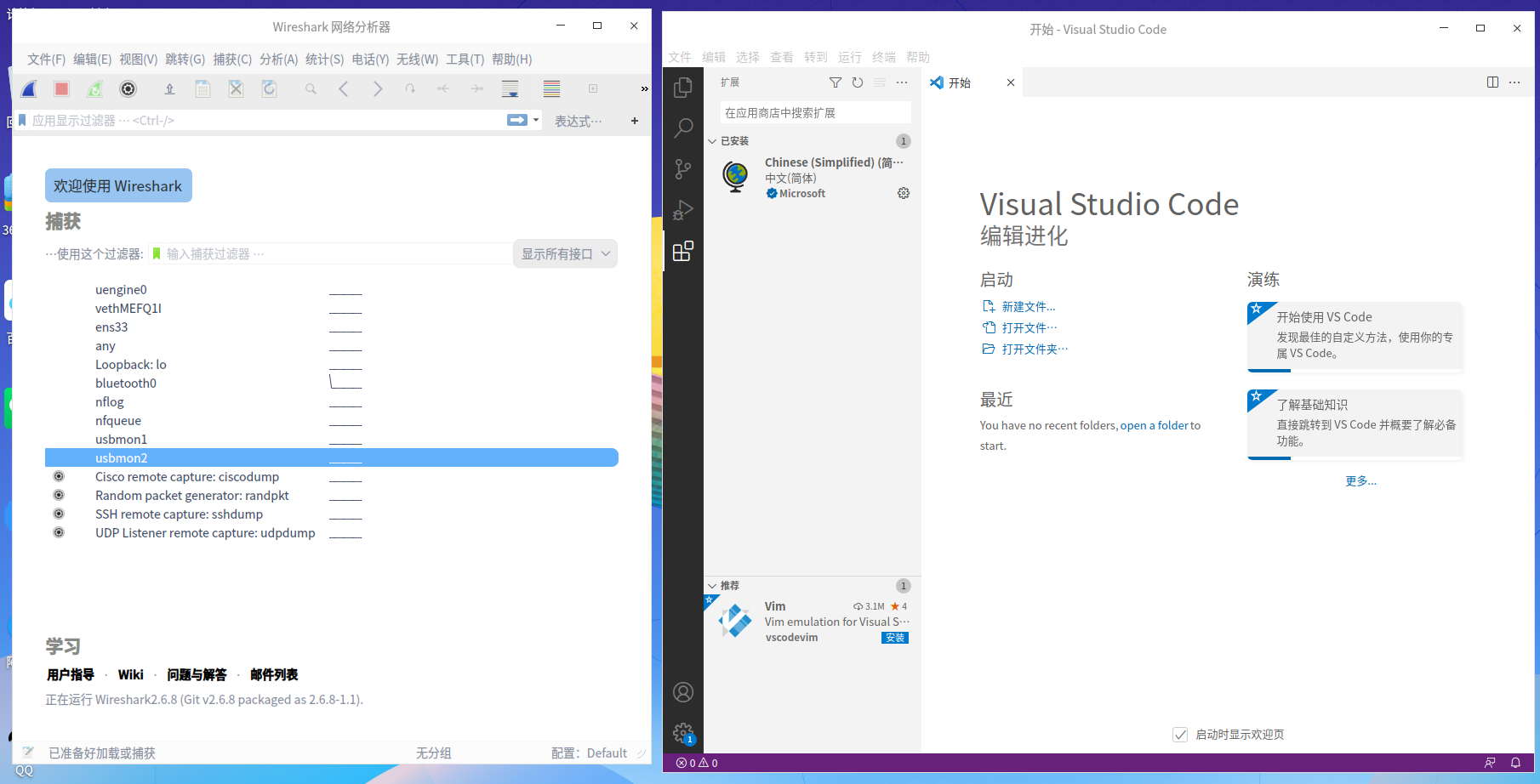
Task: Apply display filter with the blue arrow button
Action: pos(517,120)
